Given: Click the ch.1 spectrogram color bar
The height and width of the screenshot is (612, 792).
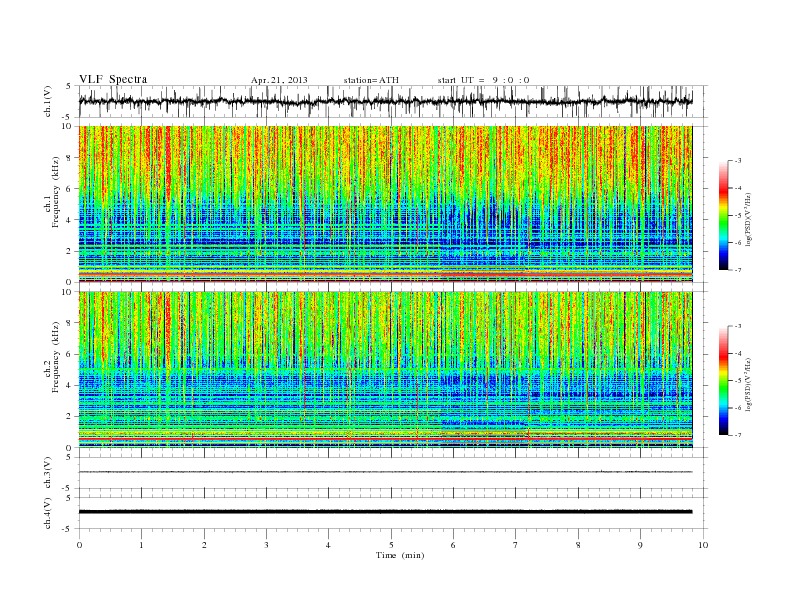Looking at the screenshot, I should coord(723,215).
